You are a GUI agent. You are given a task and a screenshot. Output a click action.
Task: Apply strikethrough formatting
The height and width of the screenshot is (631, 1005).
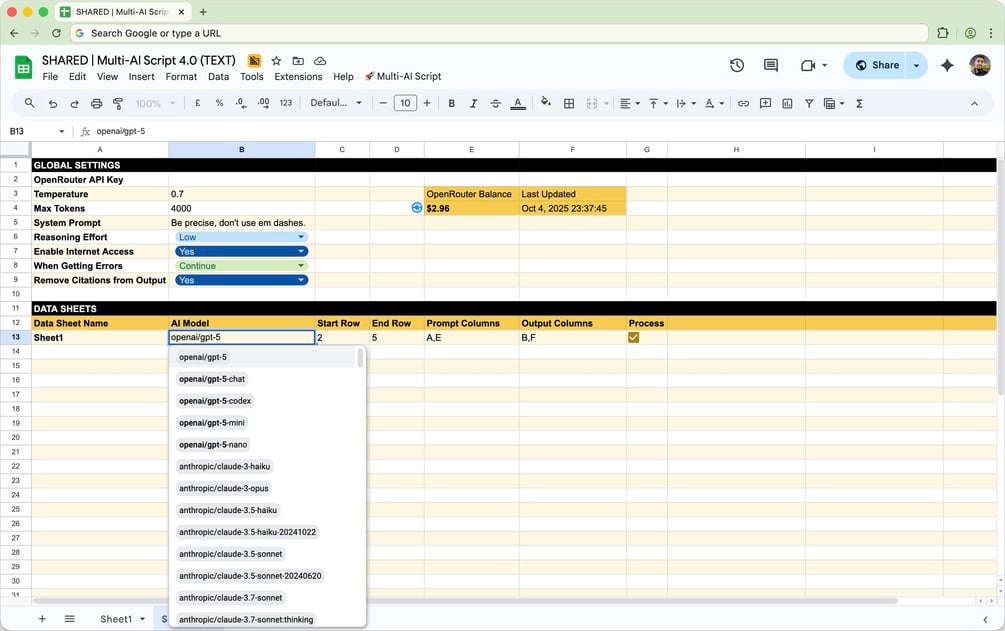[x=495, y=103]
